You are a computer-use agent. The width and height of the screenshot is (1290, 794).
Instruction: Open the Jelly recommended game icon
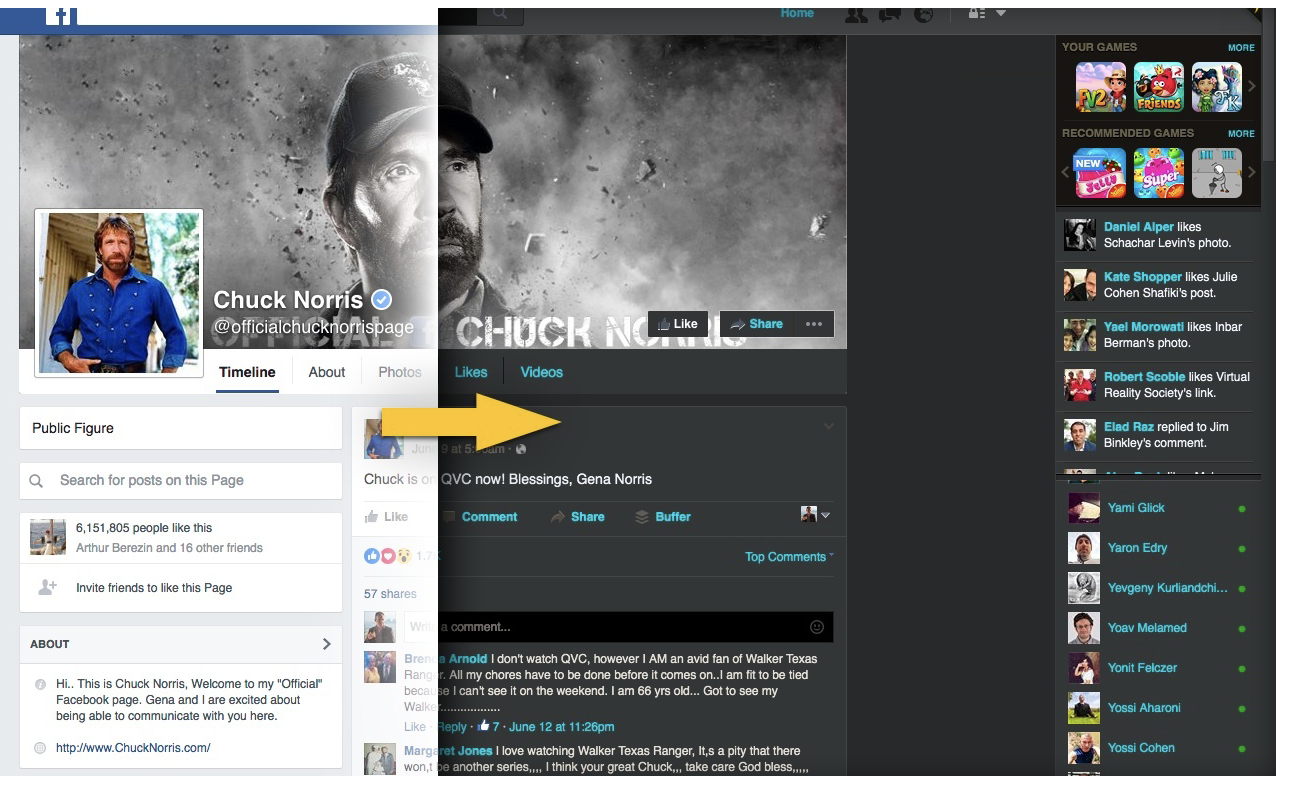[1101, 173]
